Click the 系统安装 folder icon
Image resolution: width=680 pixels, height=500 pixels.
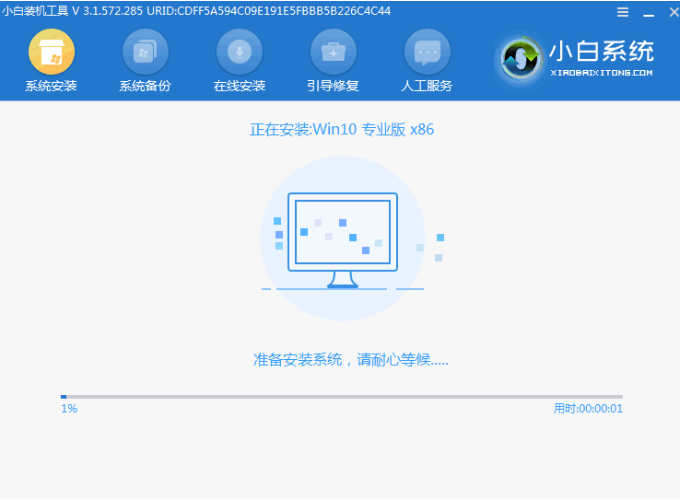51,52
